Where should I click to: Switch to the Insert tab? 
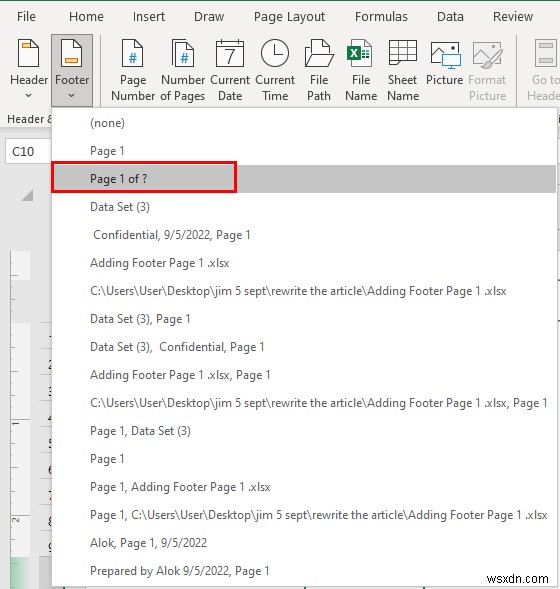click(x=149, y=17)
